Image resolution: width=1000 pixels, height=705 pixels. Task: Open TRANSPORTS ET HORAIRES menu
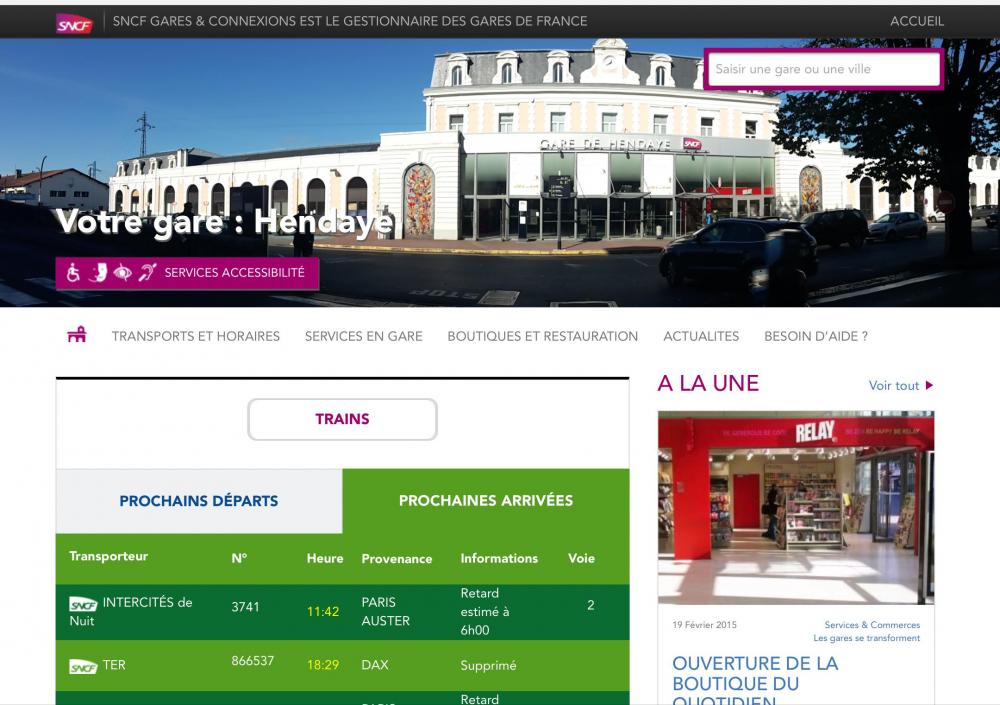(196, 336)
